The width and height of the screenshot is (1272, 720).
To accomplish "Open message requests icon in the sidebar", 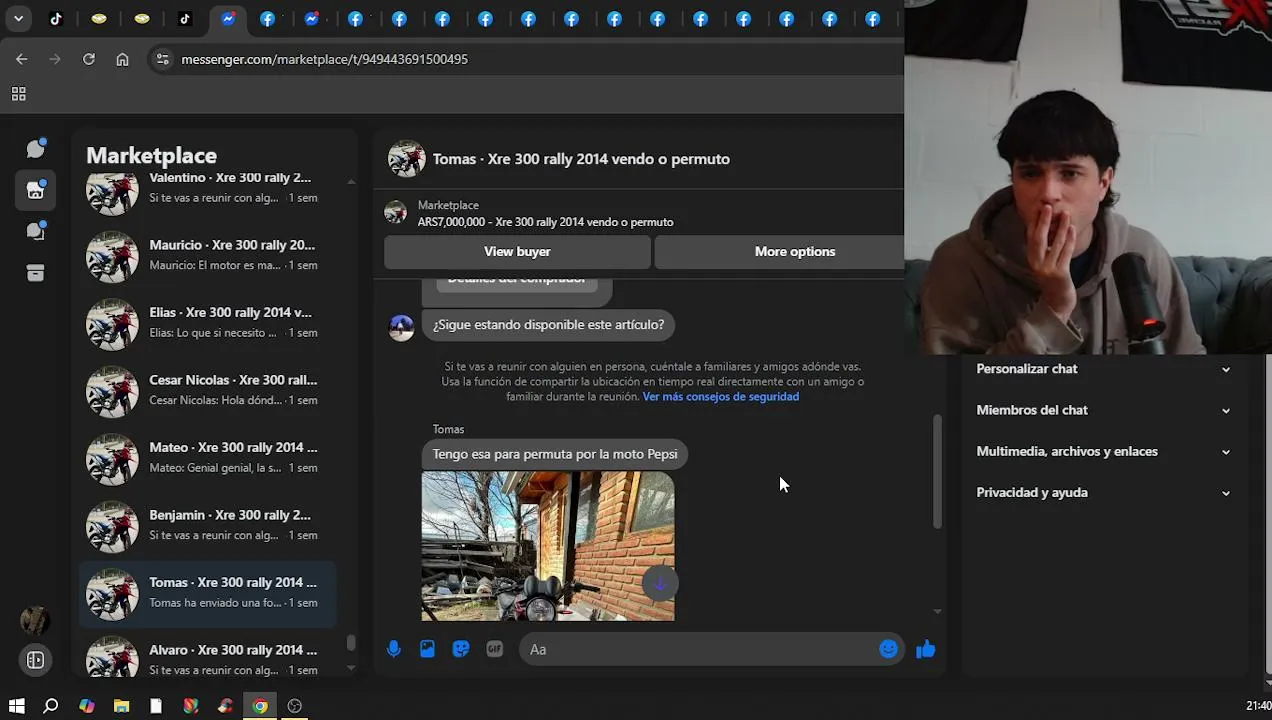I will 36,231.
